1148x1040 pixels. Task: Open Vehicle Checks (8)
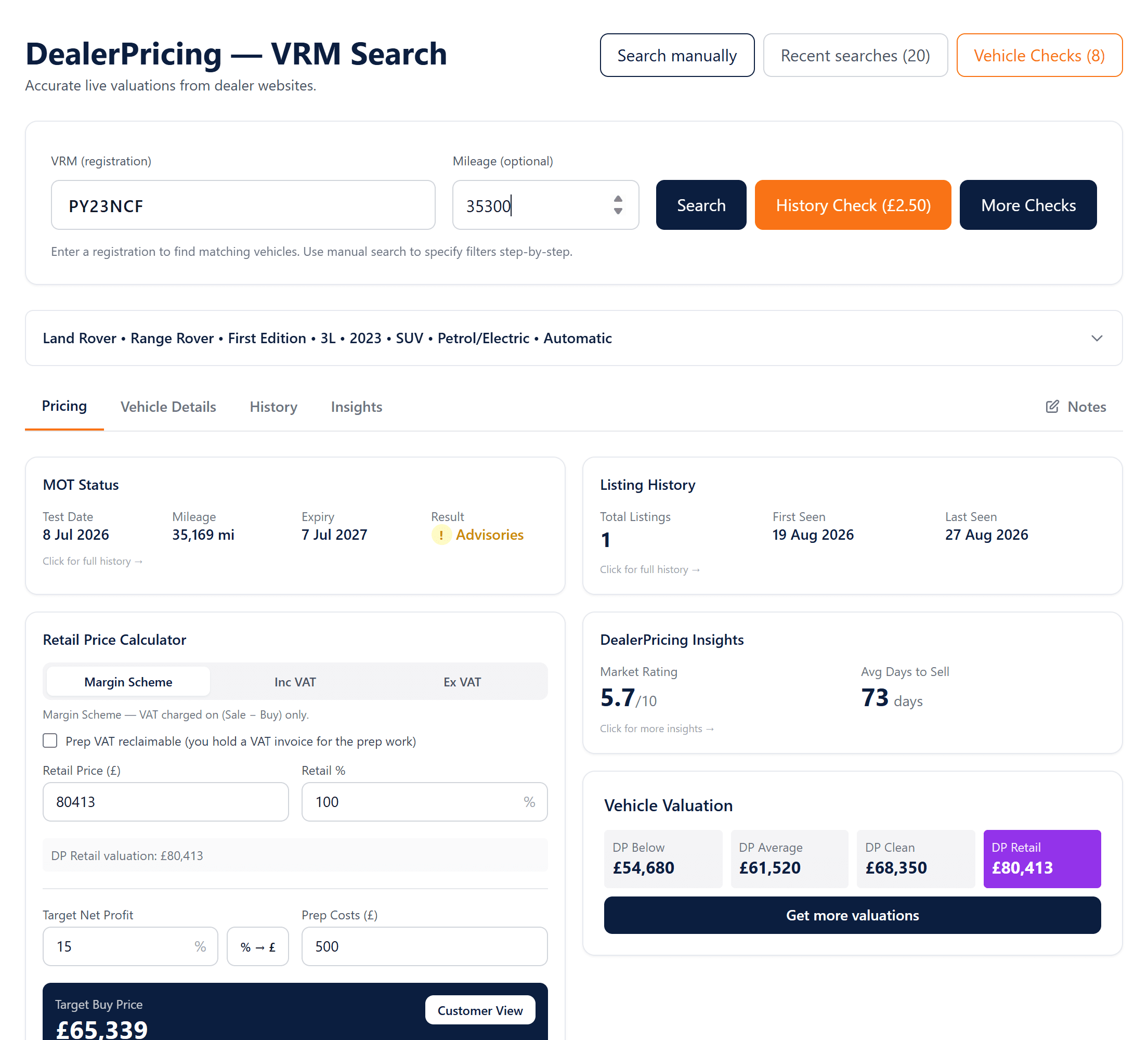pyautogui.click(x=1039, y=55)
